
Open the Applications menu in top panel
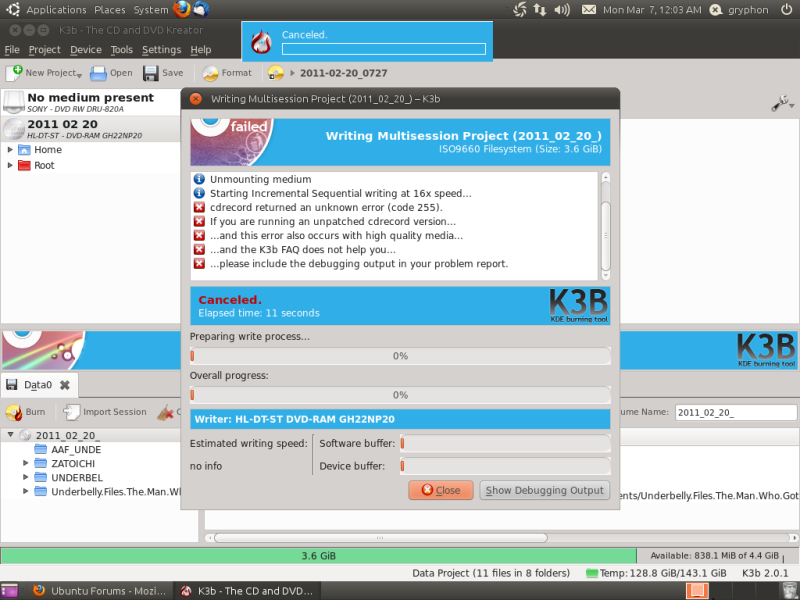56,10
